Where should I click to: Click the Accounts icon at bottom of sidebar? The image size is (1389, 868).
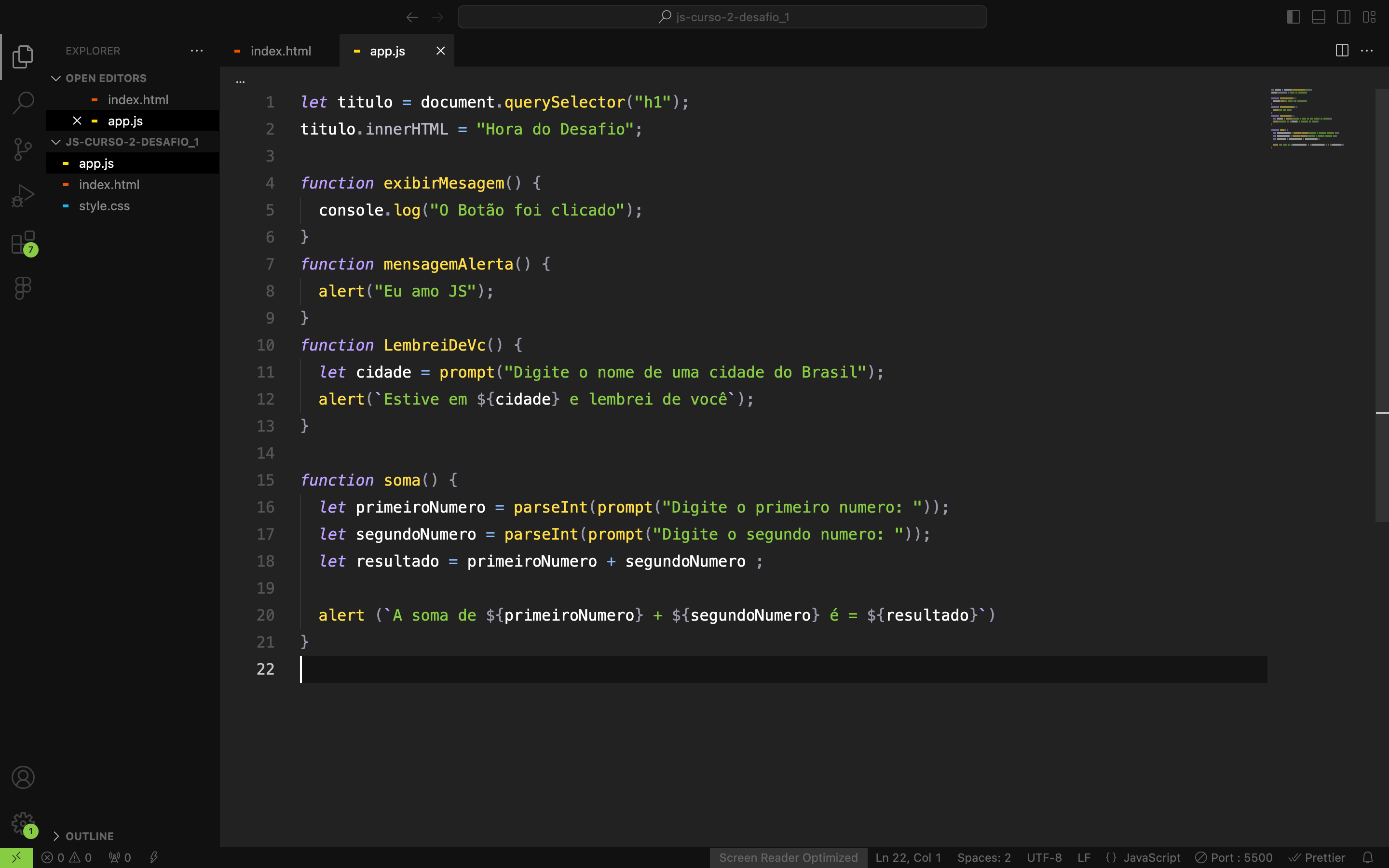pos(22,778)
